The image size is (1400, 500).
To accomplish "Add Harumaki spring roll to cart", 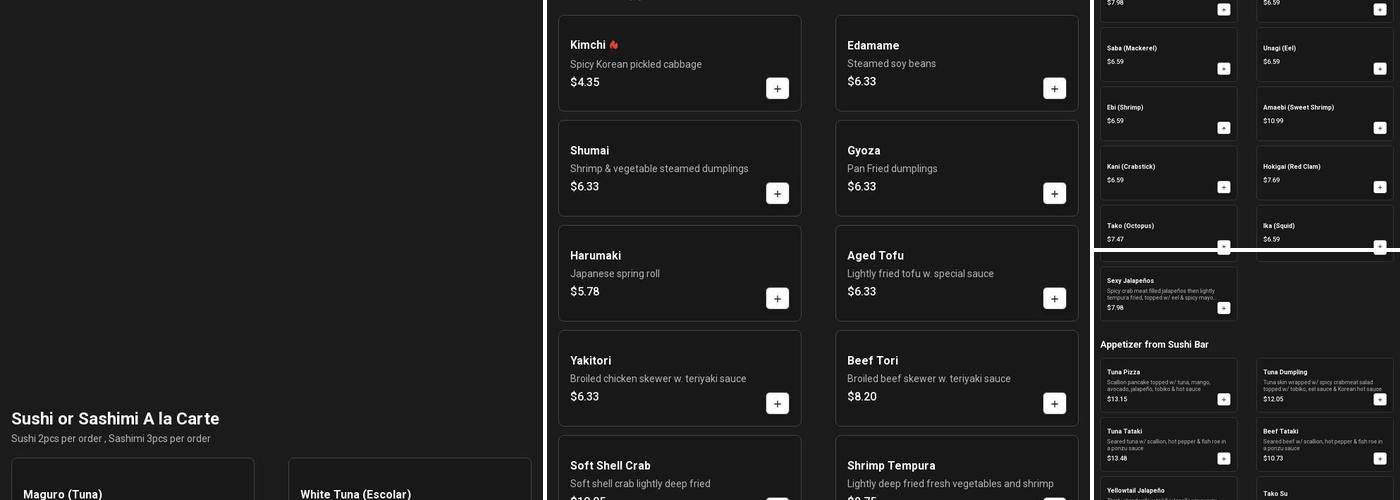I will click(x=777, y=298).
